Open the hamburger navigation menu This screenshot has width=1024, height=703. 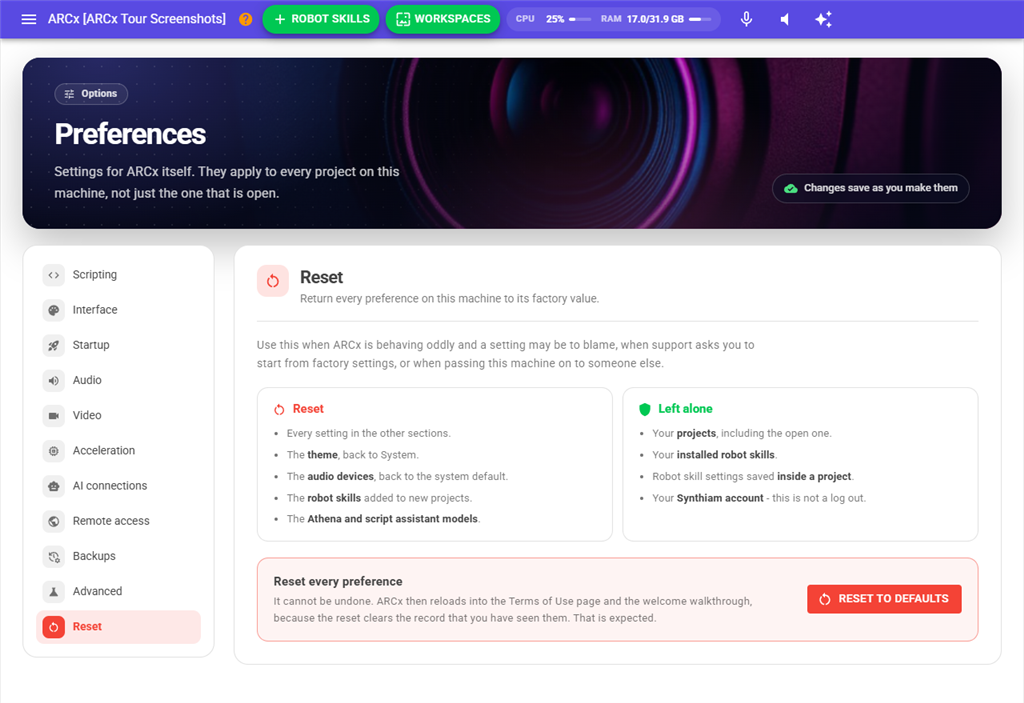click(x=29, y=19)
